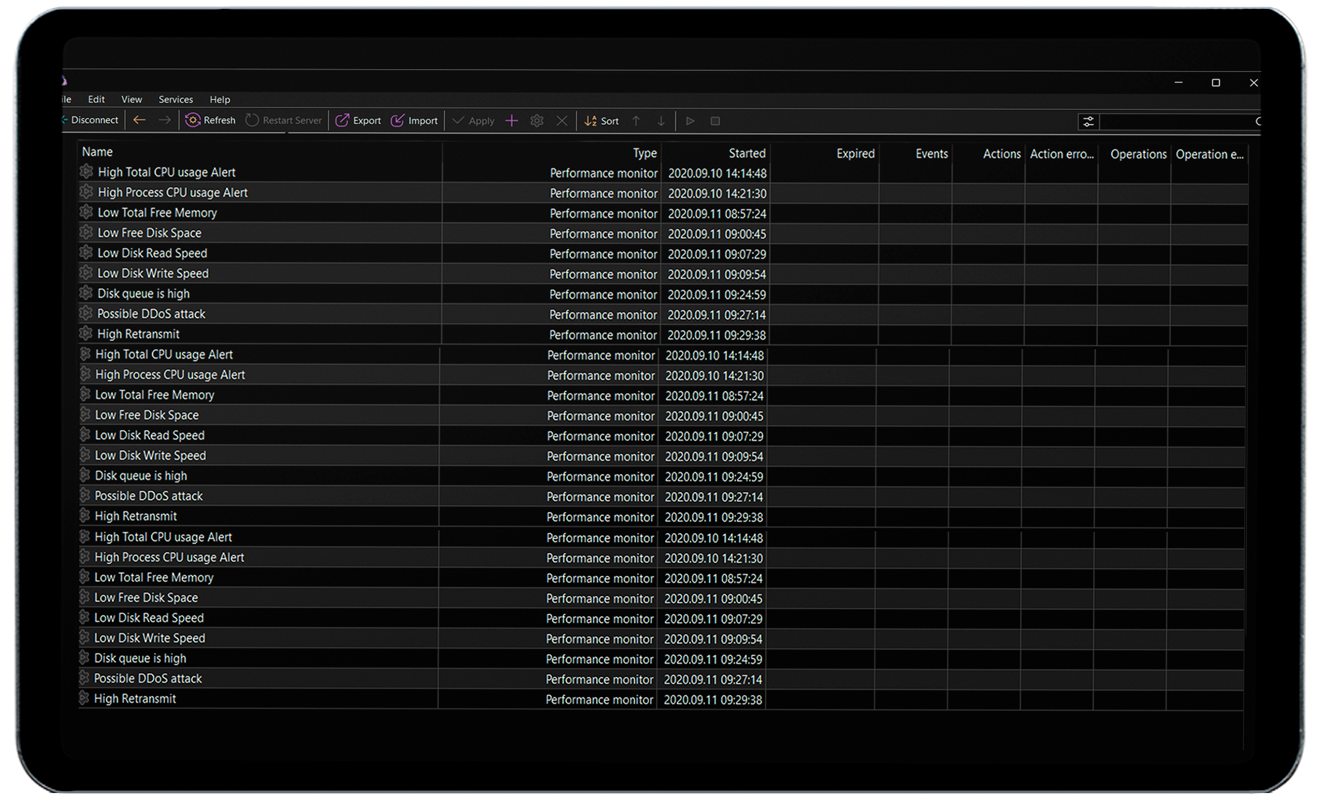Add a new item with the plus icon
Image resolution: width=1320 pixels, height=799 pixels.
(x=511, y=120)
